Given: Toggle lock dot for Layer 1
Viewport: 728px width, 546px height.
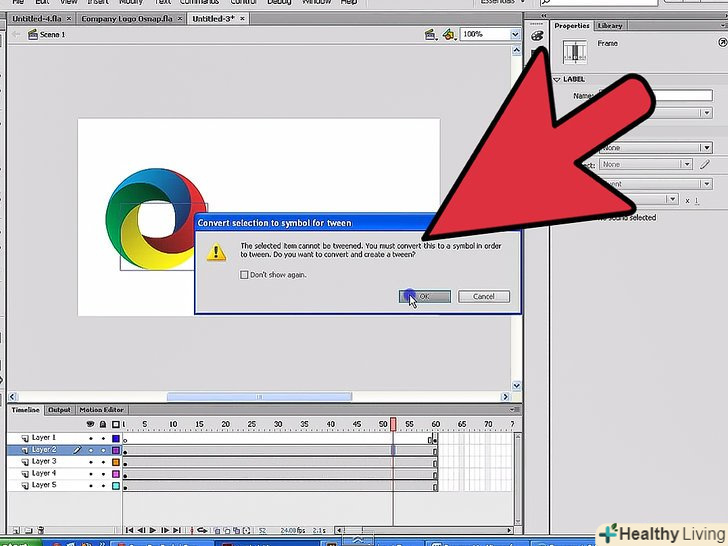Looking at the screenshot, I should tap(103, 438).
